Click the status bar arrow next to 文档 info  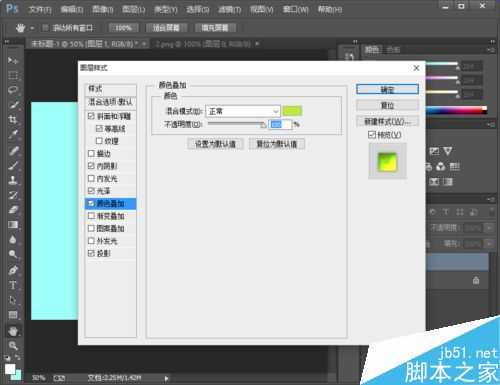166,378
